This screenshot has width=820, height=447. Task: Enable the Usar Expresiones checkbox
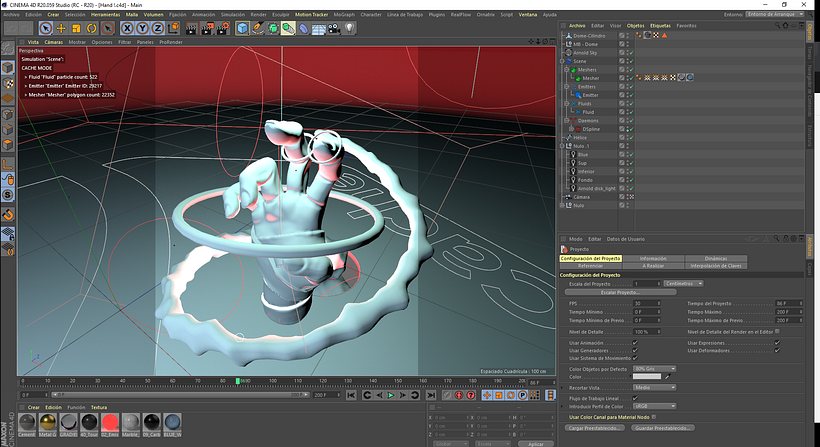tap(777, 342)
